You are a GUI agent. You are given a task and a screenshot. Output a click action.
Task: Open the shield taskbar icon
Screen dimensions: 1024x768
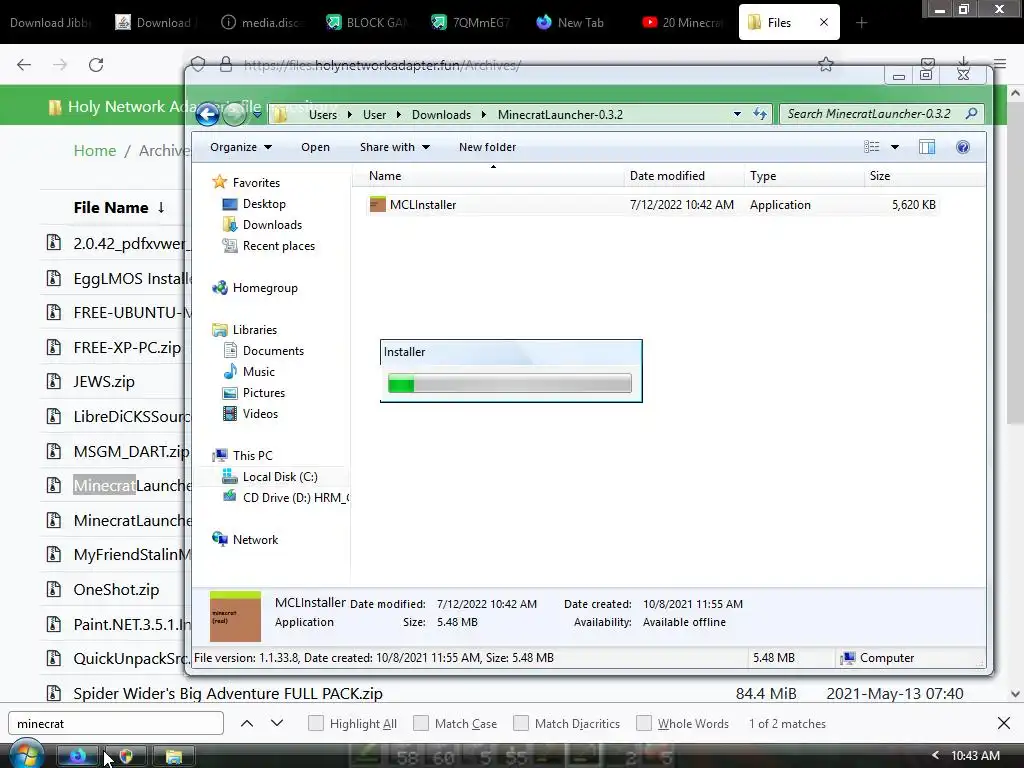[x=126, y=756]
